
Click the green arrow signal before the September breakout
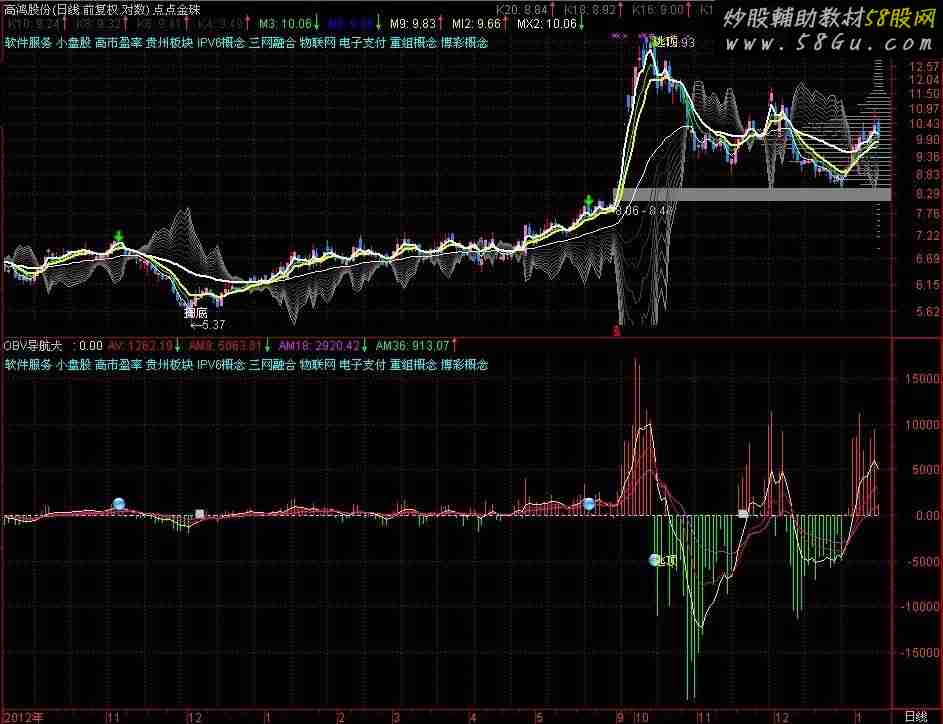point(590,201)
